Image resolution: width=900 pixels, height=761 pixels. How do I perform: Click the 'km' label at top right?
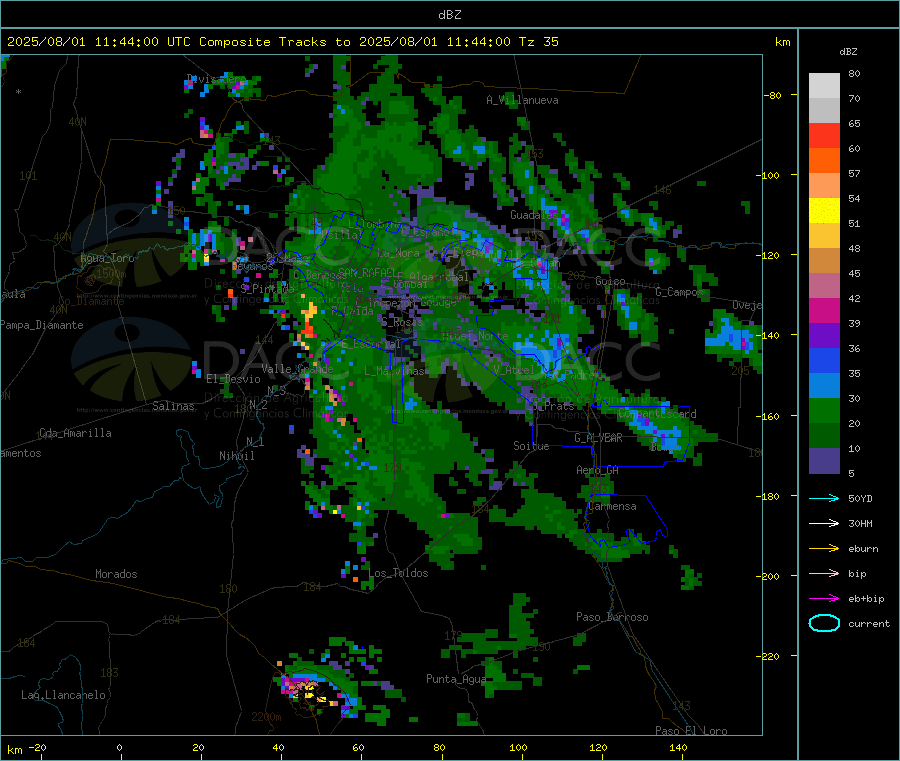782,42
